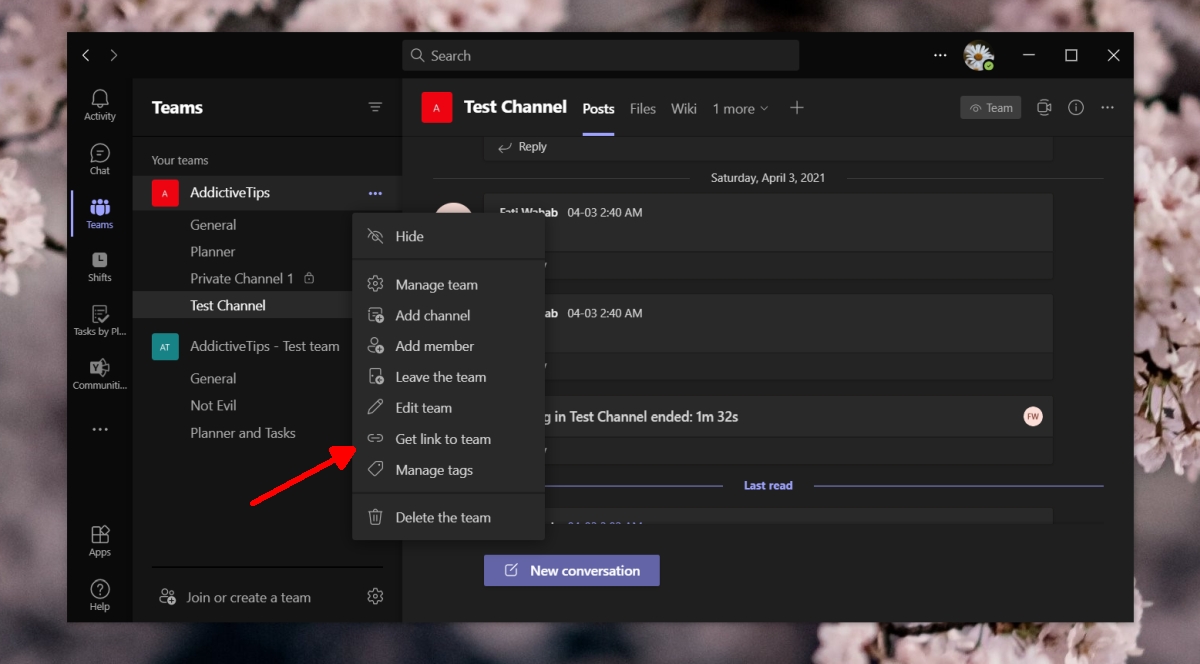Open channel more options ellipsis

(1107, 107)
